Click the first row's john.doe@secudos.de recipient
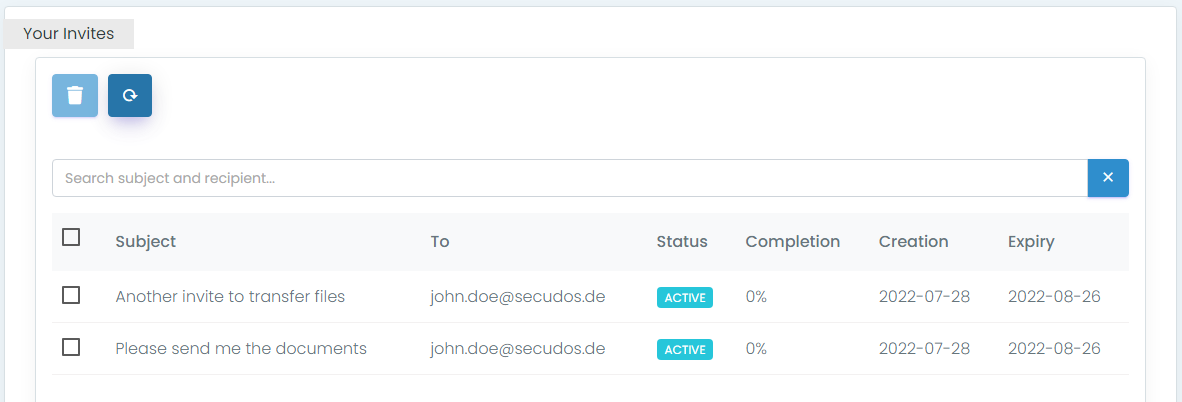The image size is (1182, 402). coord(518,297)
